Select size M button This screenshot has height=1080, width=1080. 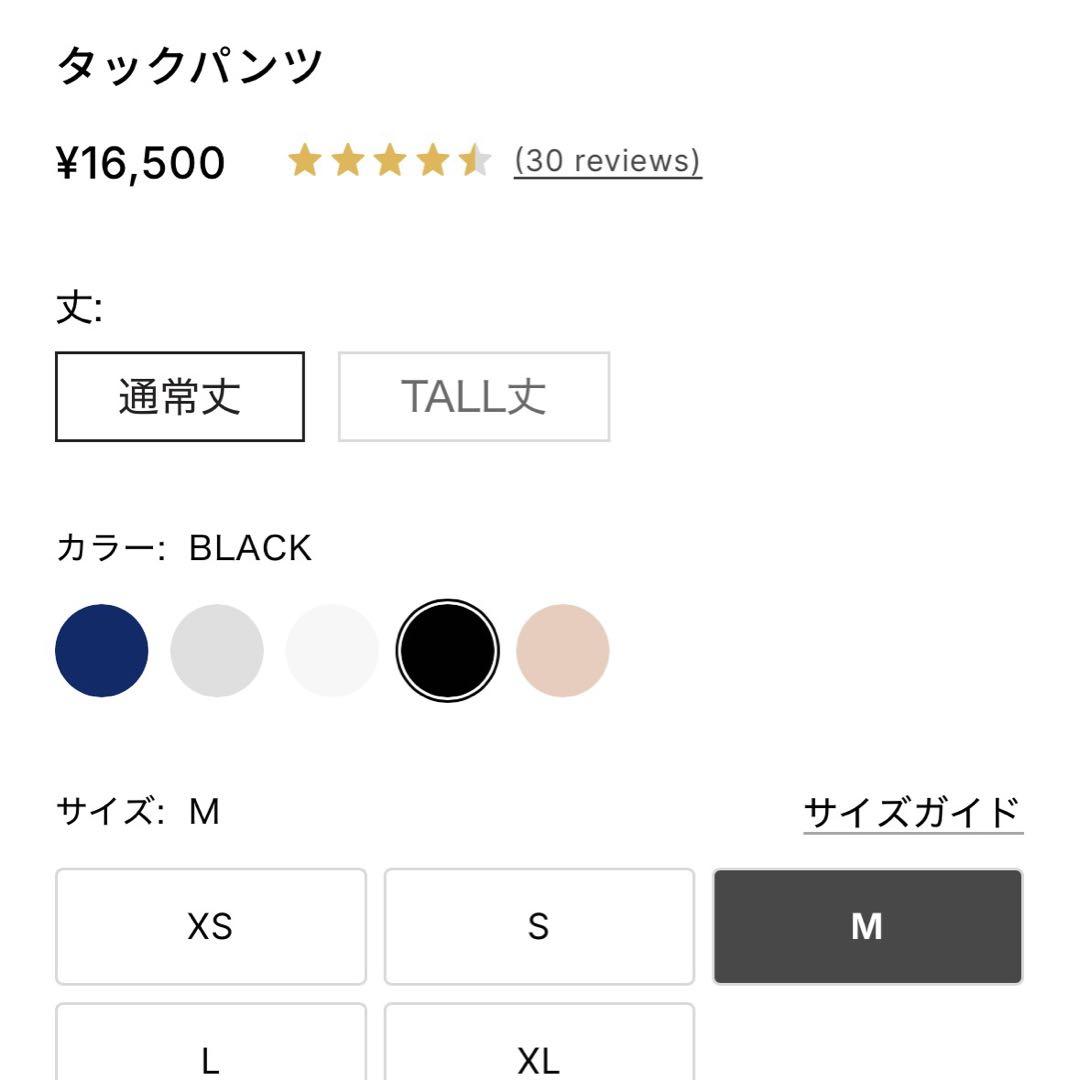[x=867, y=927]
